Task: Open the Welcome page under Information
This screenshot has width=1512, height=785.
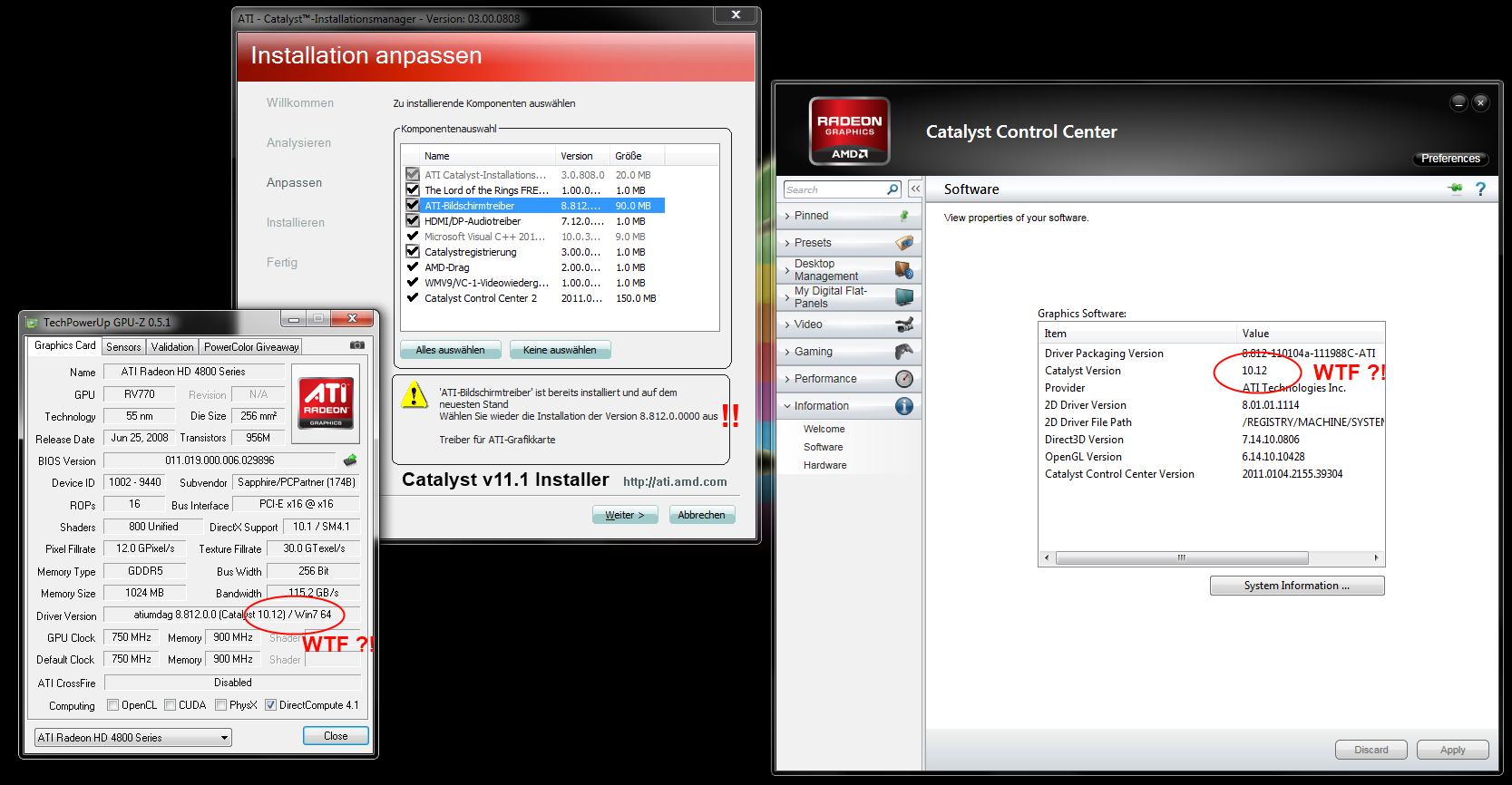Action: (x=824, y=429)
